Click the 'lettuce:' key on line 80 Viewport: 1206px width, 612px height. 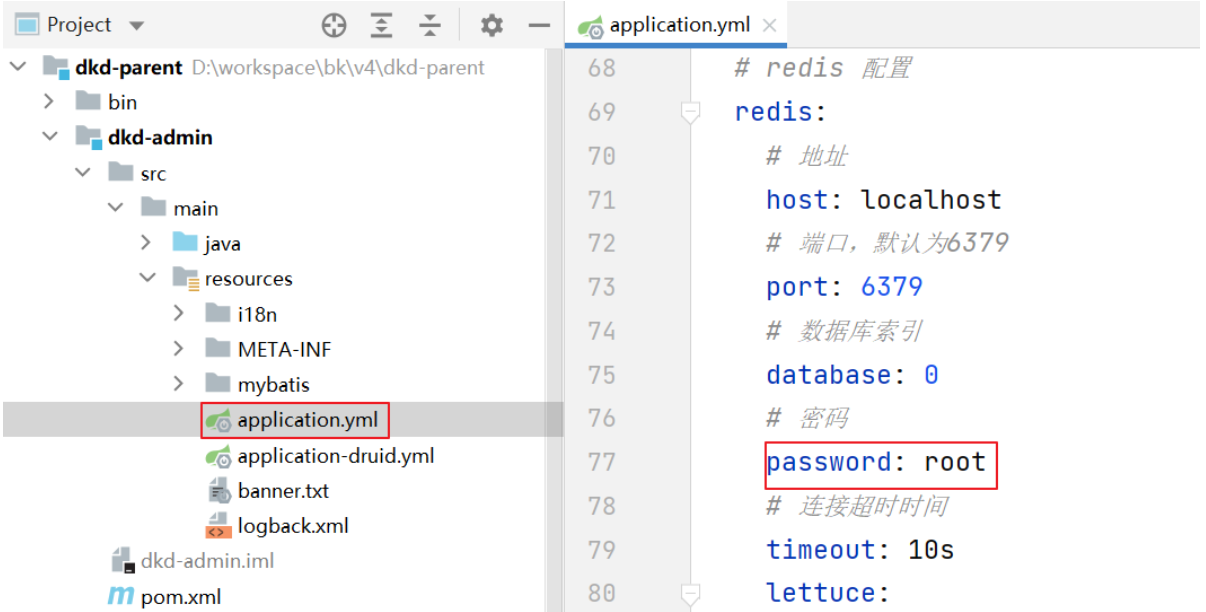click(828, 593)
